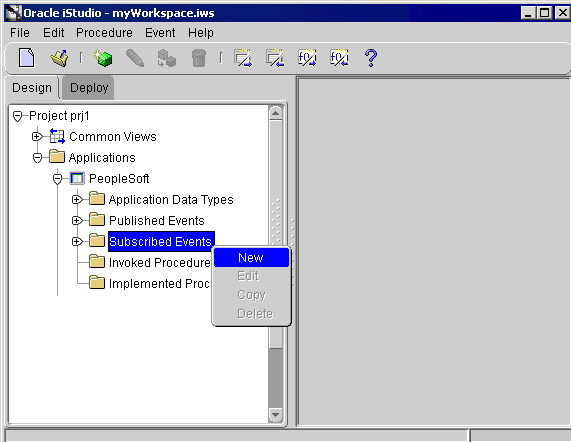Image resolution: width=571 pixels, height=442 pixels.
Task: Switch to the Deploy tab
Action: coord(89,88)
